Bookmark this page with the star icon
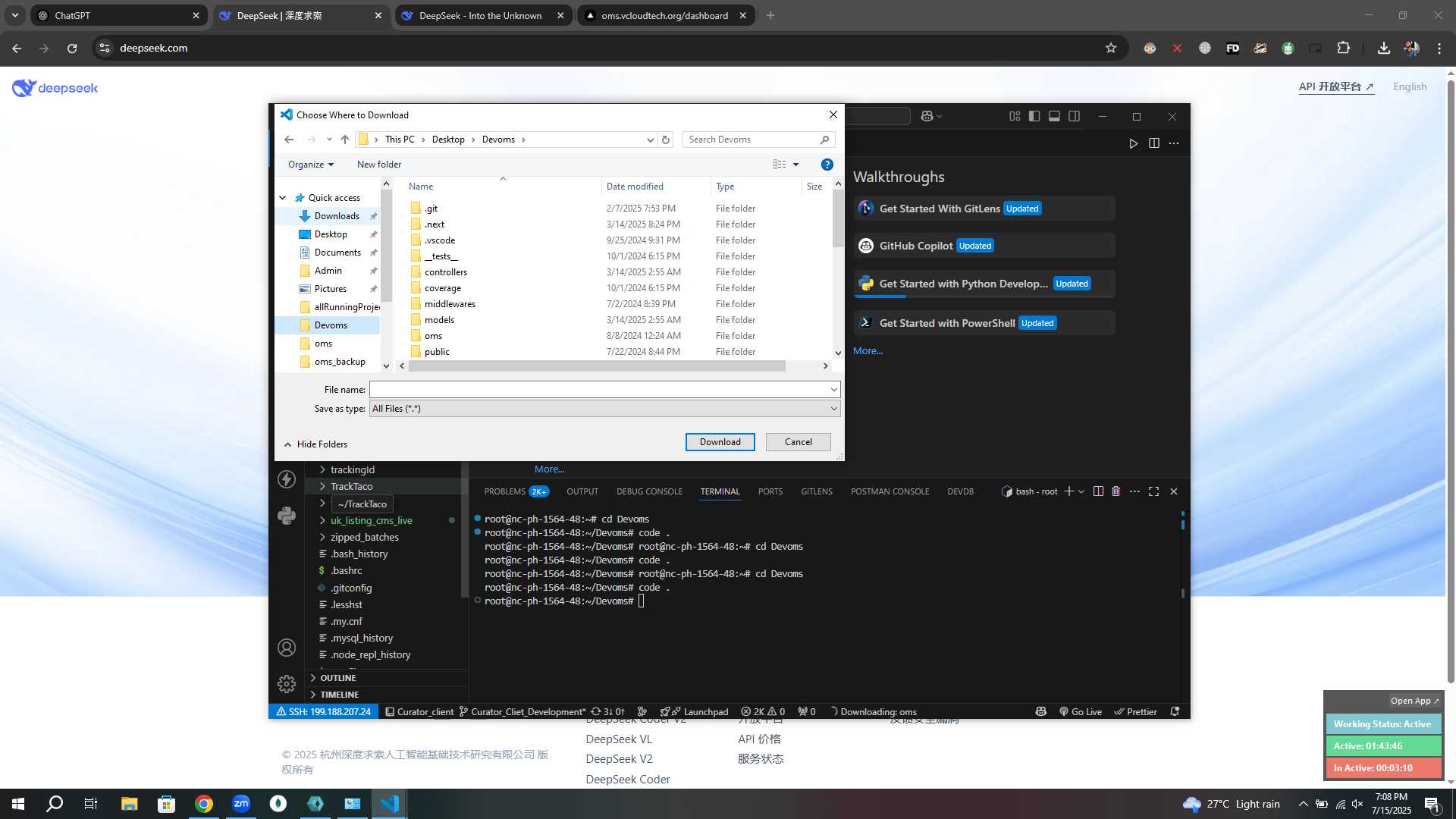Screen dimensions: 1456x819 point(1111,48)
